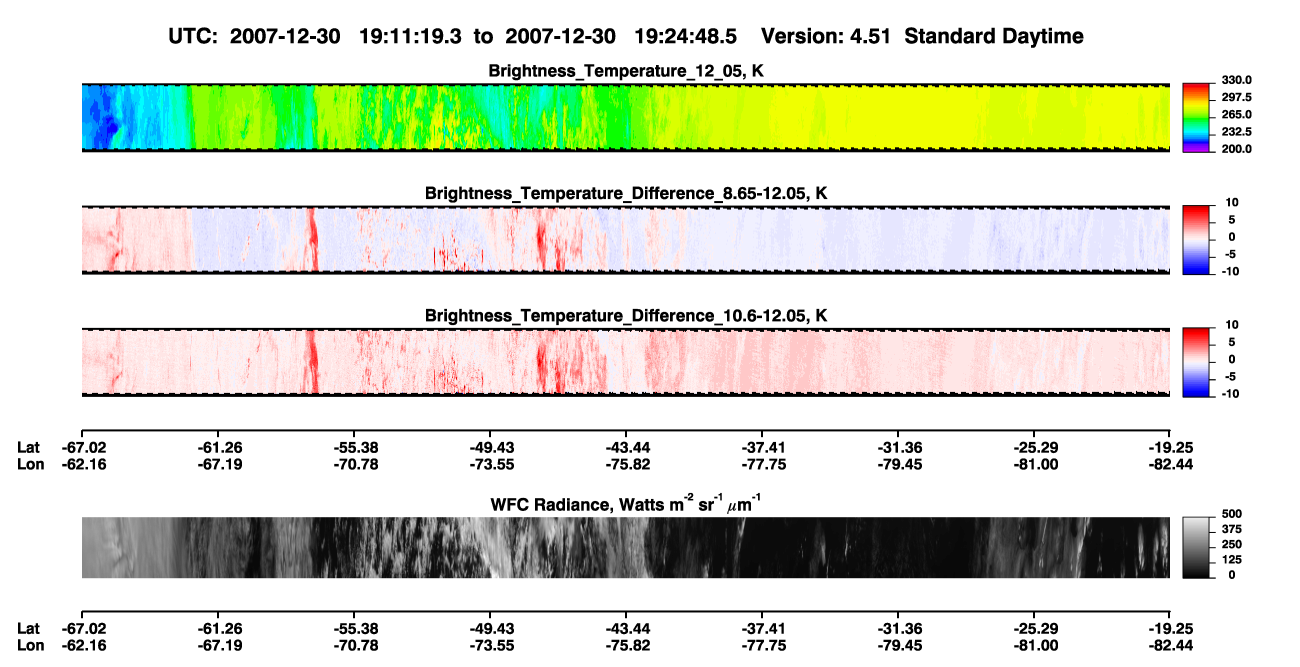Click the 375 label on grayscale color bar
The height and width of the screenshot is (667, 1300).
1231,530
